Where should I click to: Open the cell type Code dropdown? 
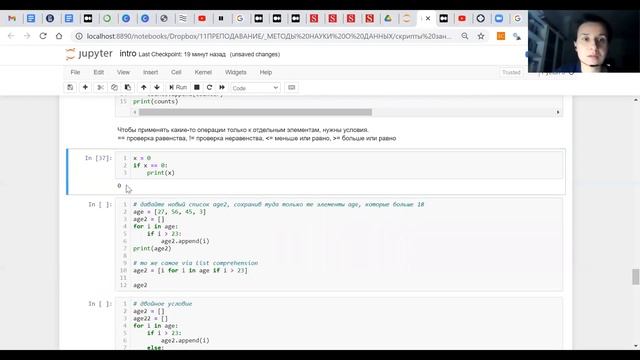[255, 88]
